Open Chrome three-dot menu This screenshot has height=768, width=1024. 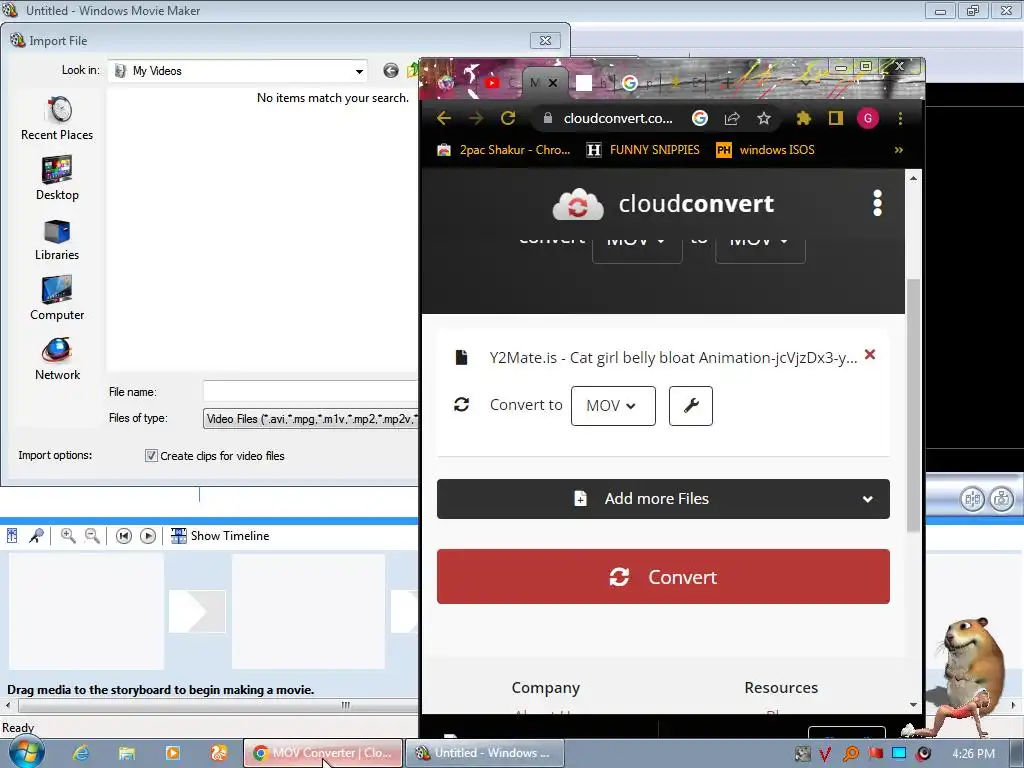click(x=901, y=118)
